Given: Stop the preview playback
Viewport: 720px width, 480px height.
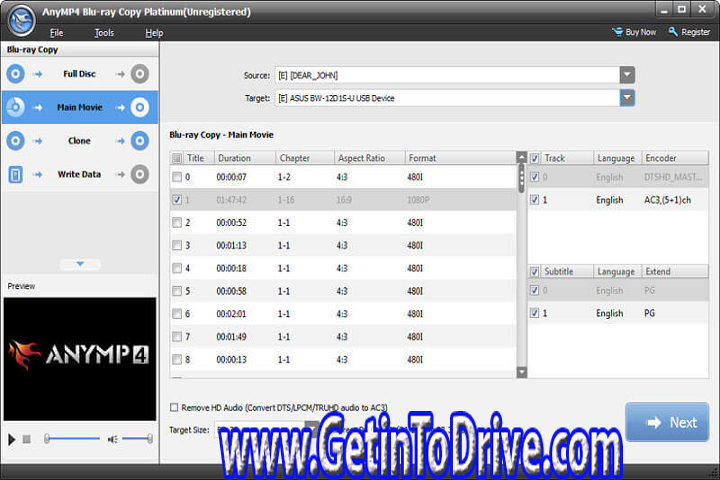Looking at the screenshot, I should 27,439.
